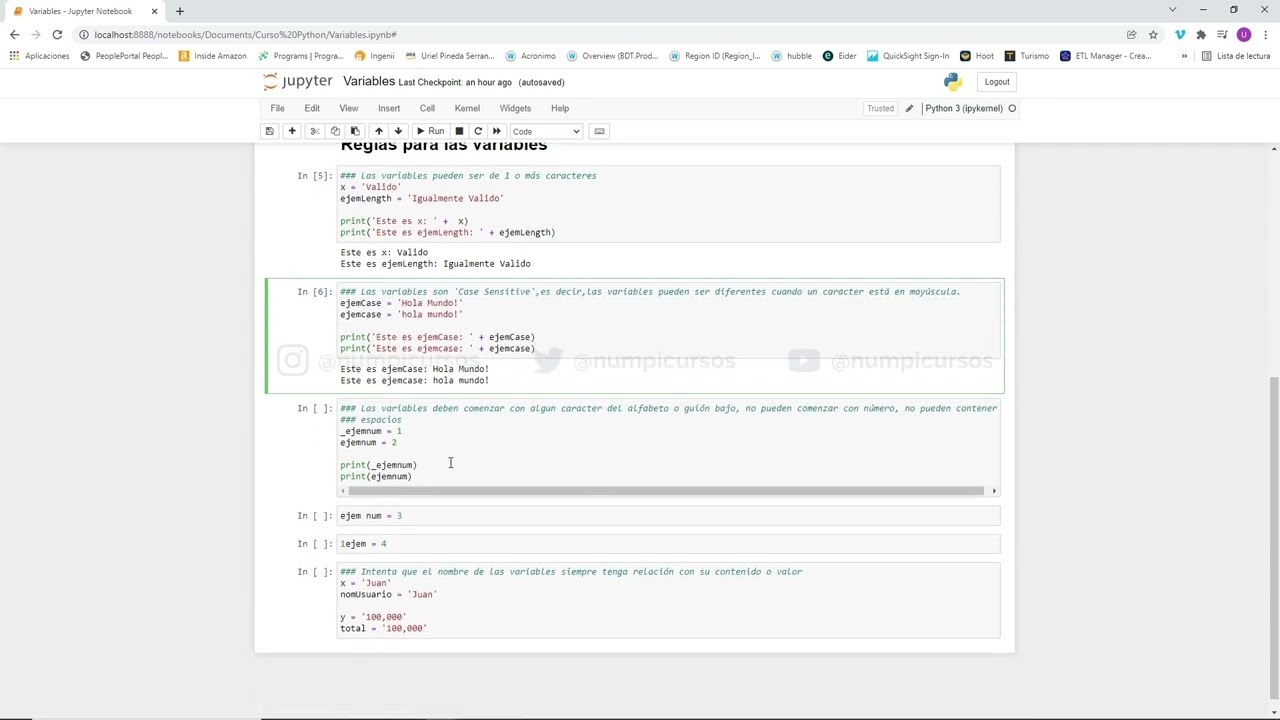This screenshot has width=1280, height=720.
Task: Click output text 'Este es ejemLength: Igualmente Valido'
Action: pos(435,264)
